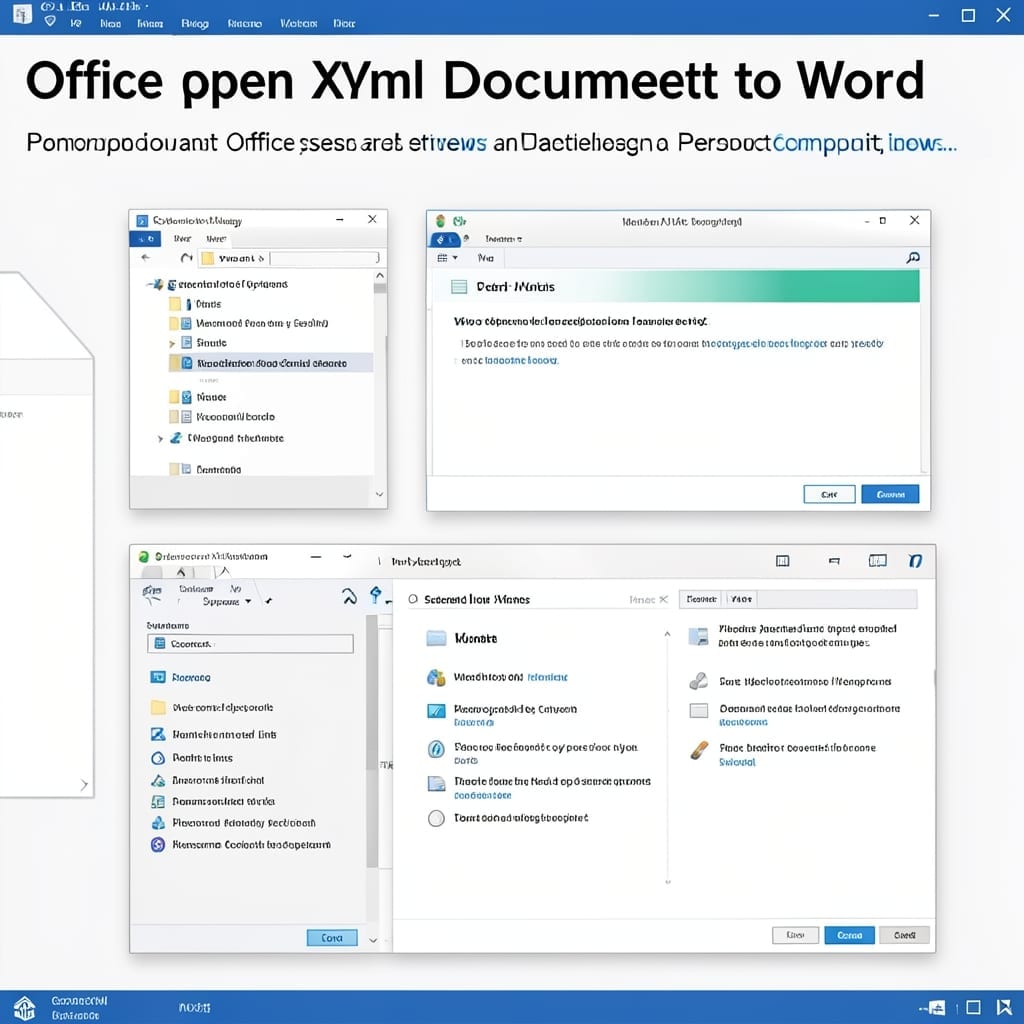
Task: Switch to the blue tab in the explorer window
Action: tap(145, 239)
